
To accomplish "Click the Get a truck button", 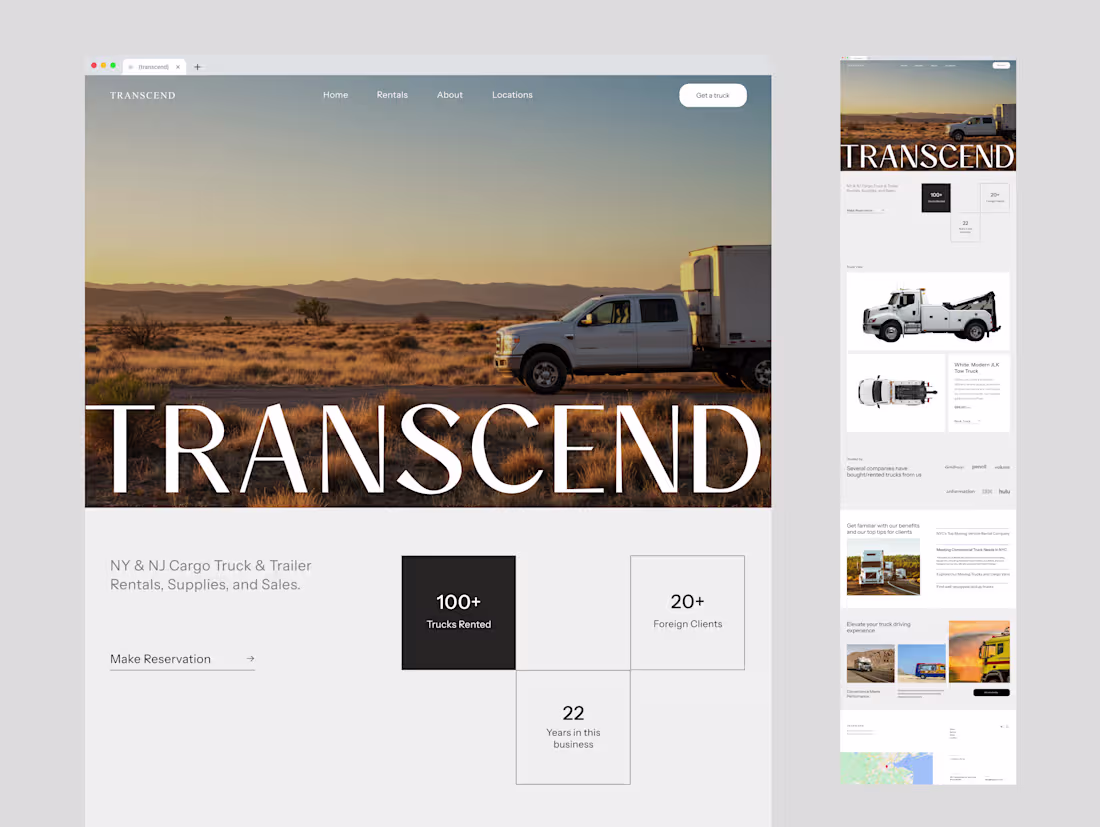I will coord(713,95).
